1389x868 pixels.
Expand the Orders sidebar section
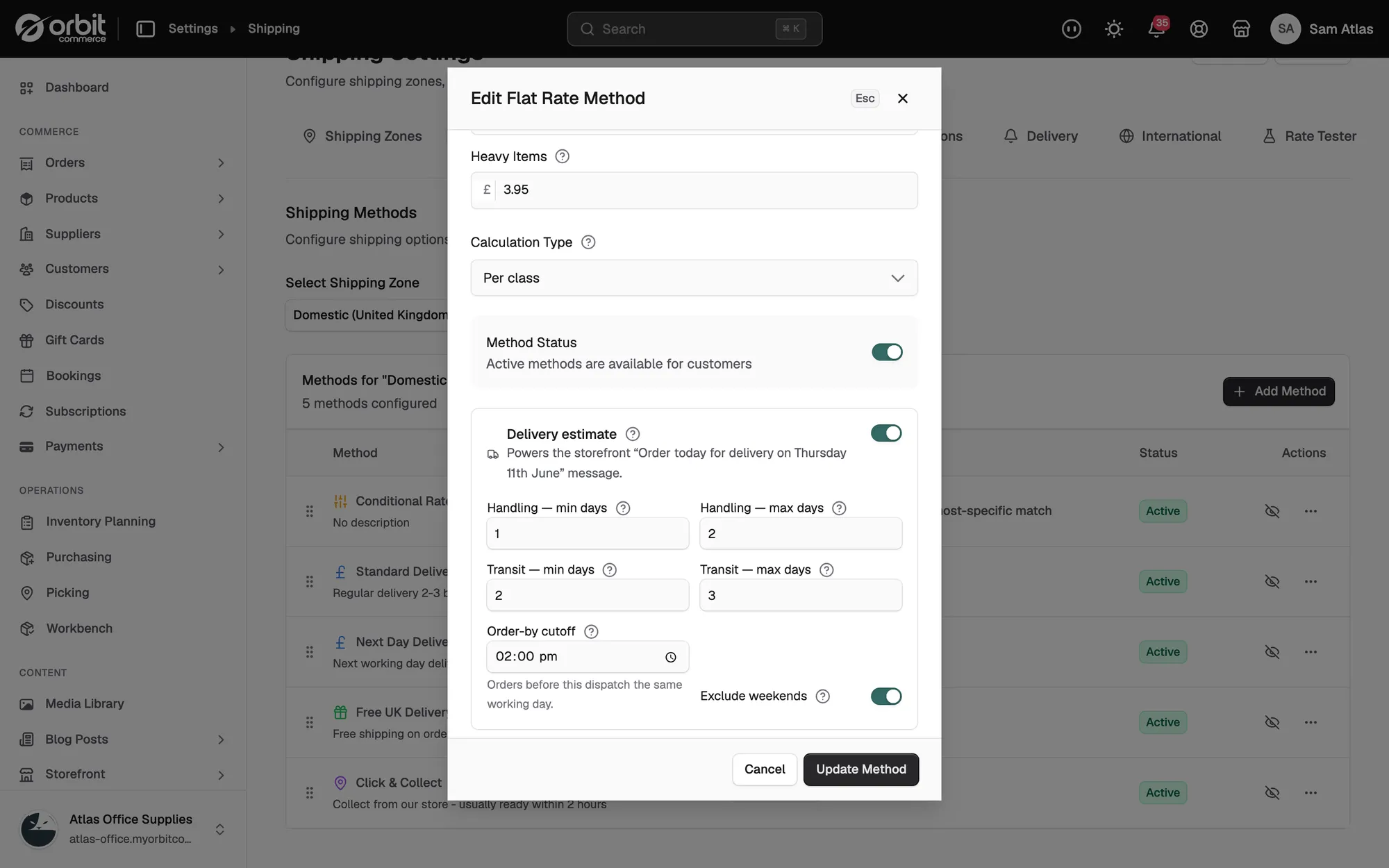221,163
